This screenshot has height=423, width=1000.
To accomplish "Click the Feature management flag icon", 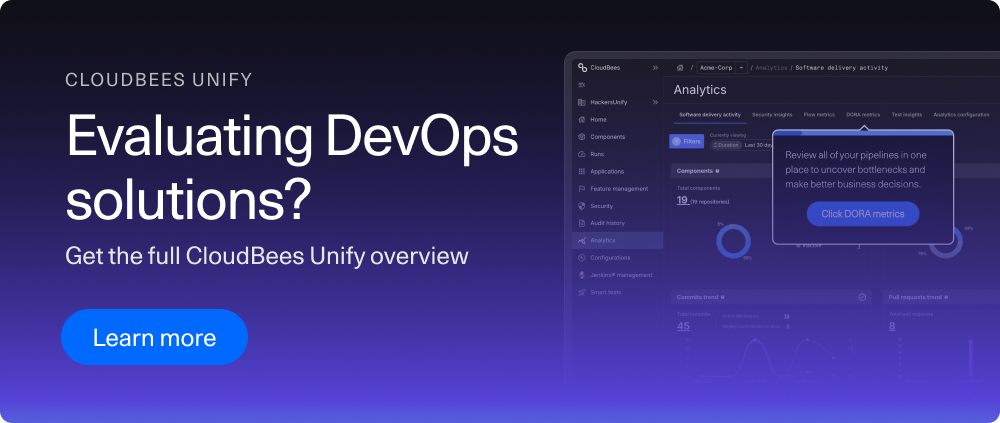I will coord(582,188).
